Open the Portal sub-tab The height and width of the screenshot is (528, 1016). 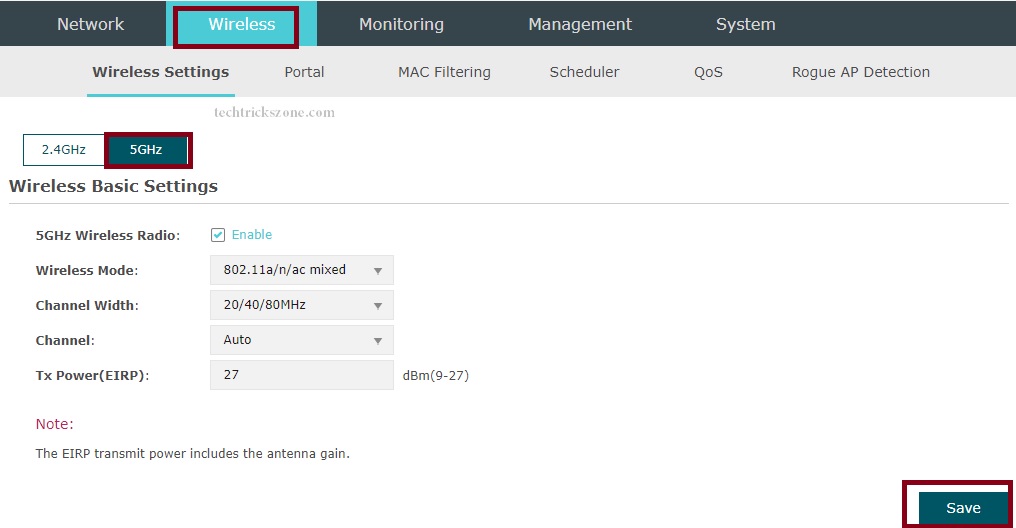304,72
